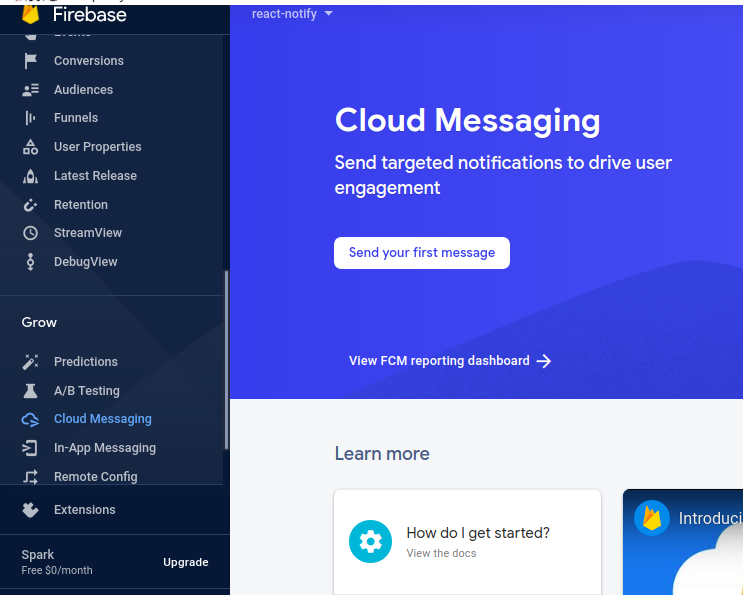This screenshot has width=743, height=595.
Task: Click Free $0/month text
Action: [x=57, y=570]
